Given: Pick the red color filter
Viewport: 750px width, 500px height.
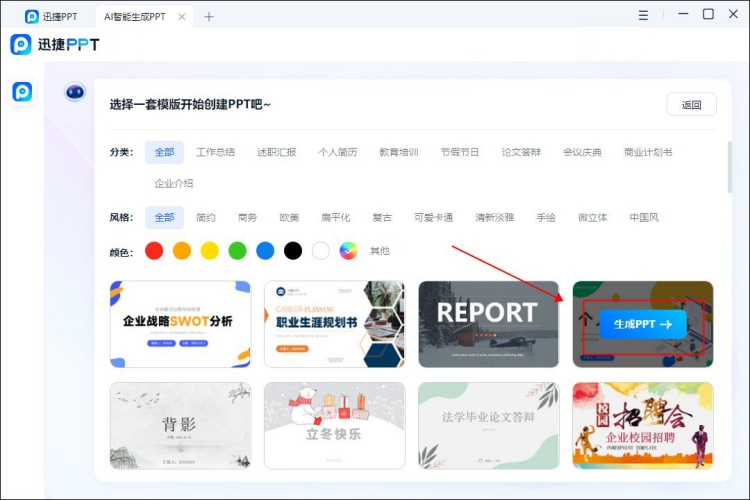Looking at the screenshot, I should click(154, 251).
